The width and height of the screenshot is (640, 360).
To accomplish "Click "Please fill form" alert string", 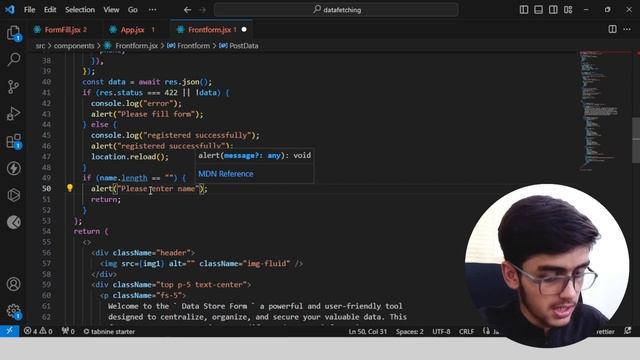I will tap(156, 114).
